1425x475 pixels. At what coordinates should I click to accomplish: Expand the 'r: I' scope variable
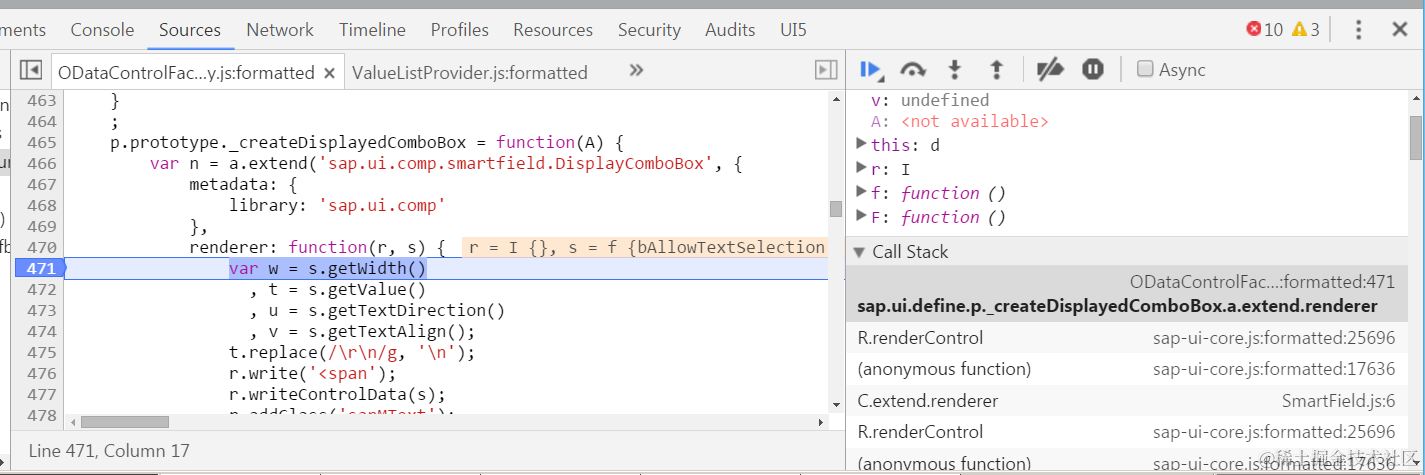862,169
